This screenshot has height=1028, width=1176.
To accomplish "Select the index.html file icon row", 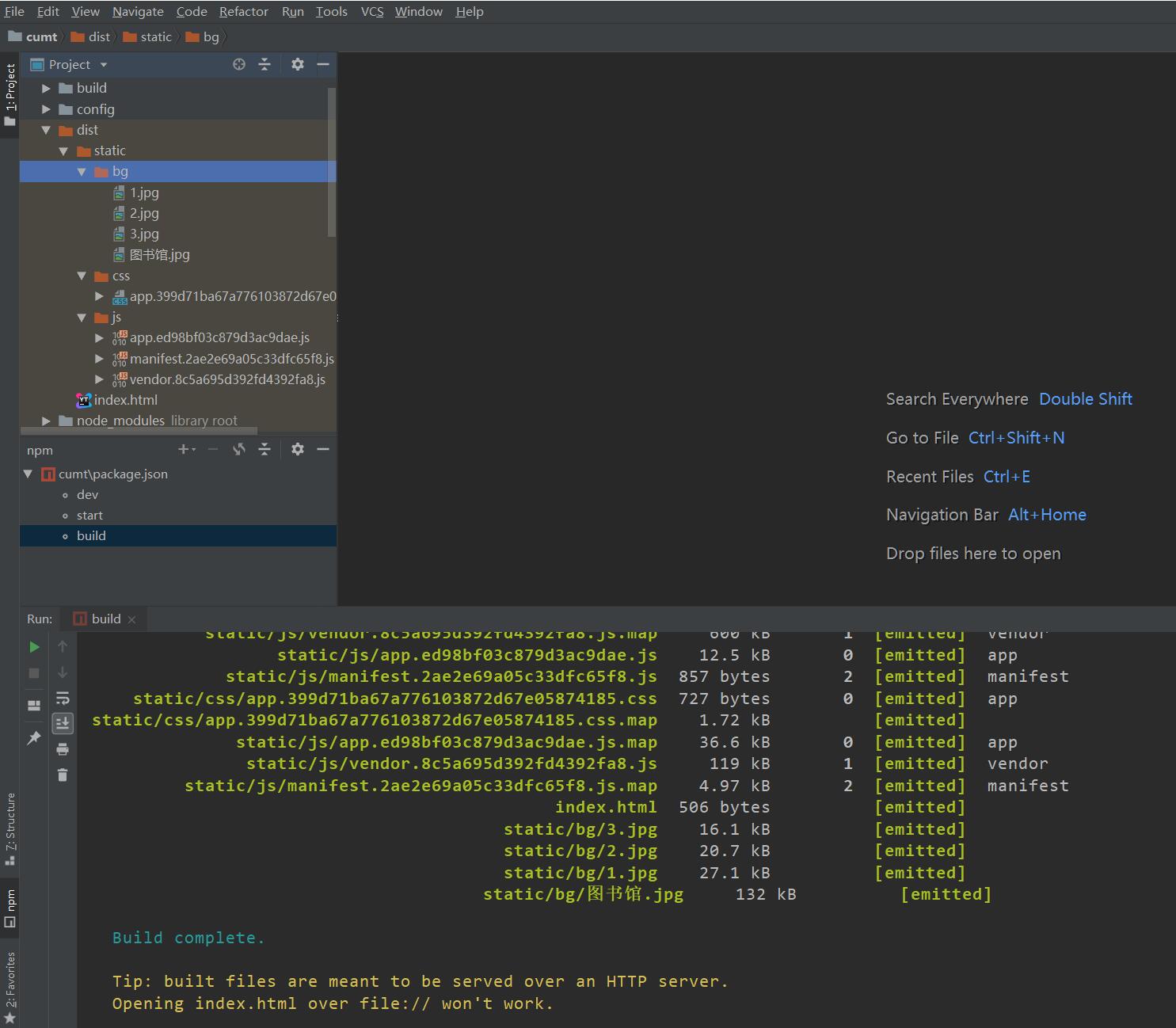I will (x=178, y=400).
